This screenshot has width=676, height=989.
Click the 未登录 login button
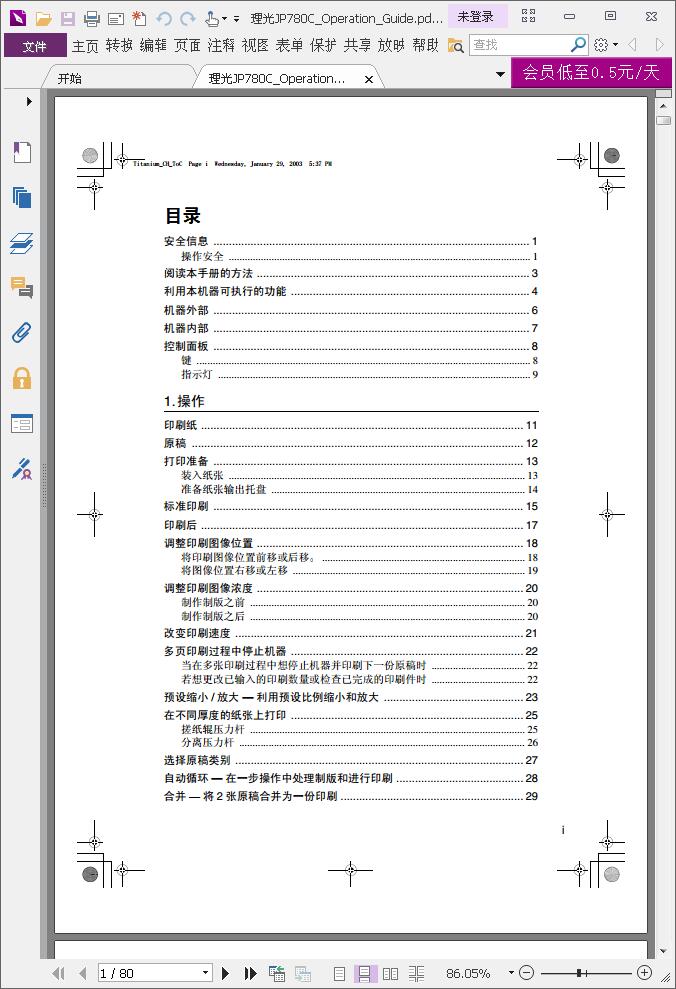click(475, 17)
